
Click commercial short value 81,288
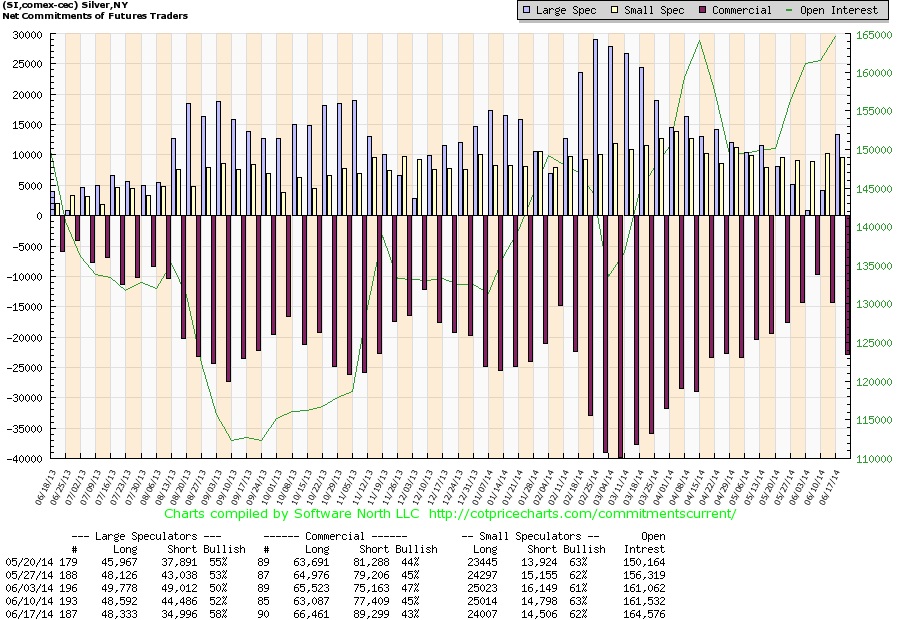point(371,563)
